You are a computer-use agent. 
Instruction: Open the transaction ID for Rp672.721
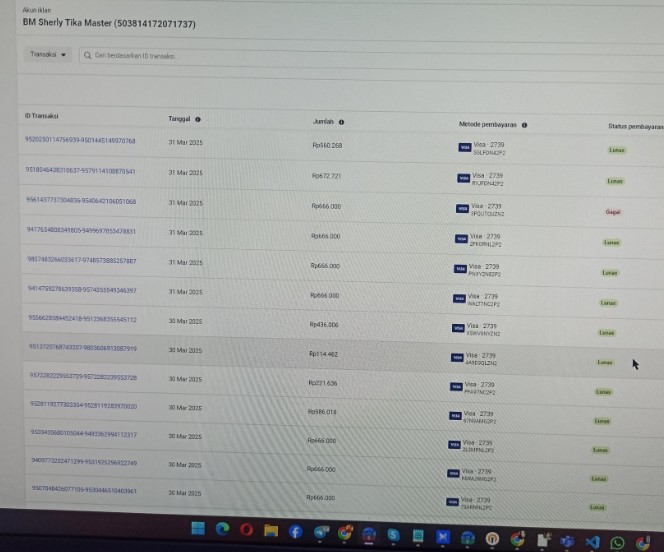pyautogui.click(x=80, y=171)
